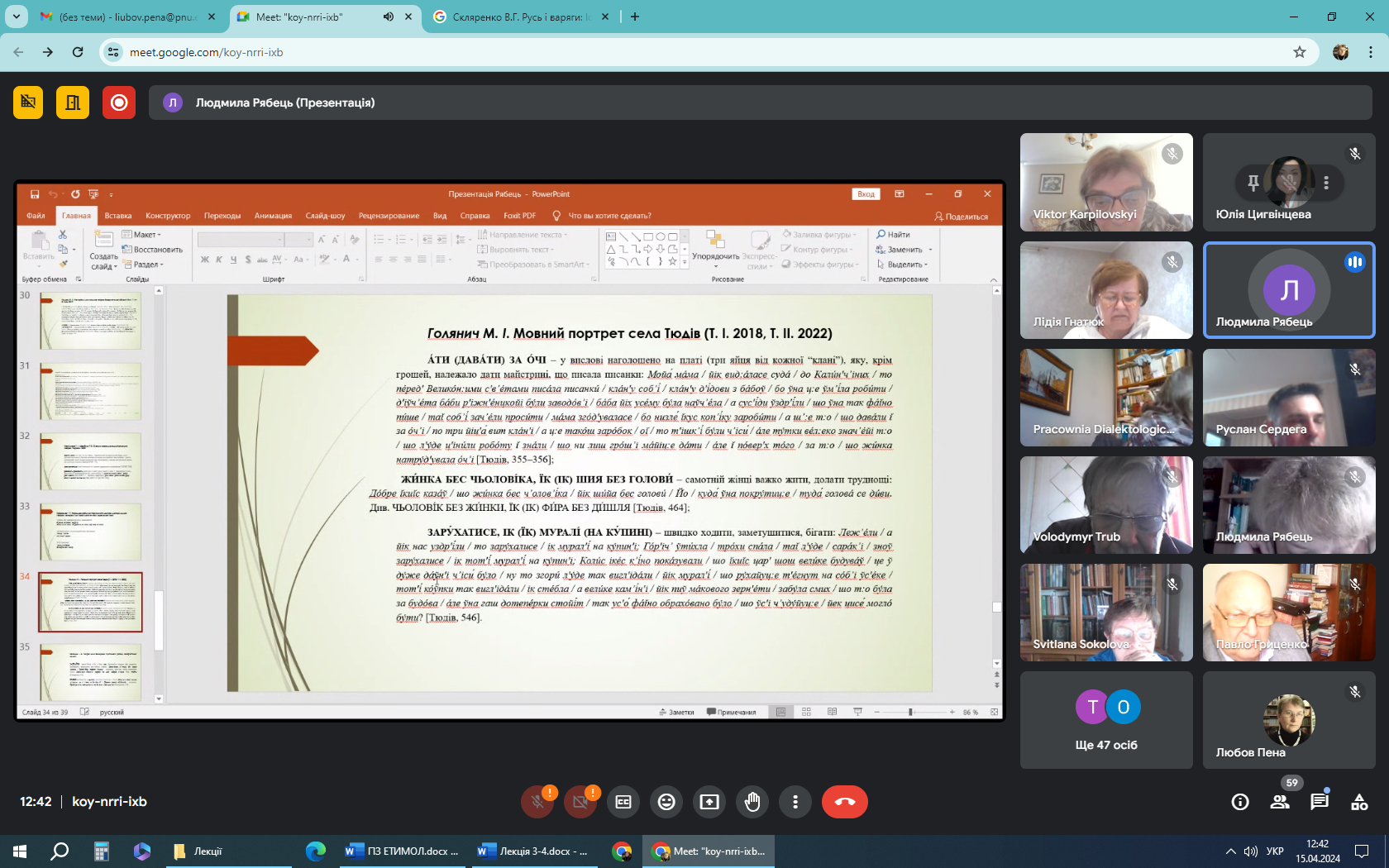Click the 'Ще 47 осіб' participants tile
The image size is (1389, 868).
(1106, 720)
